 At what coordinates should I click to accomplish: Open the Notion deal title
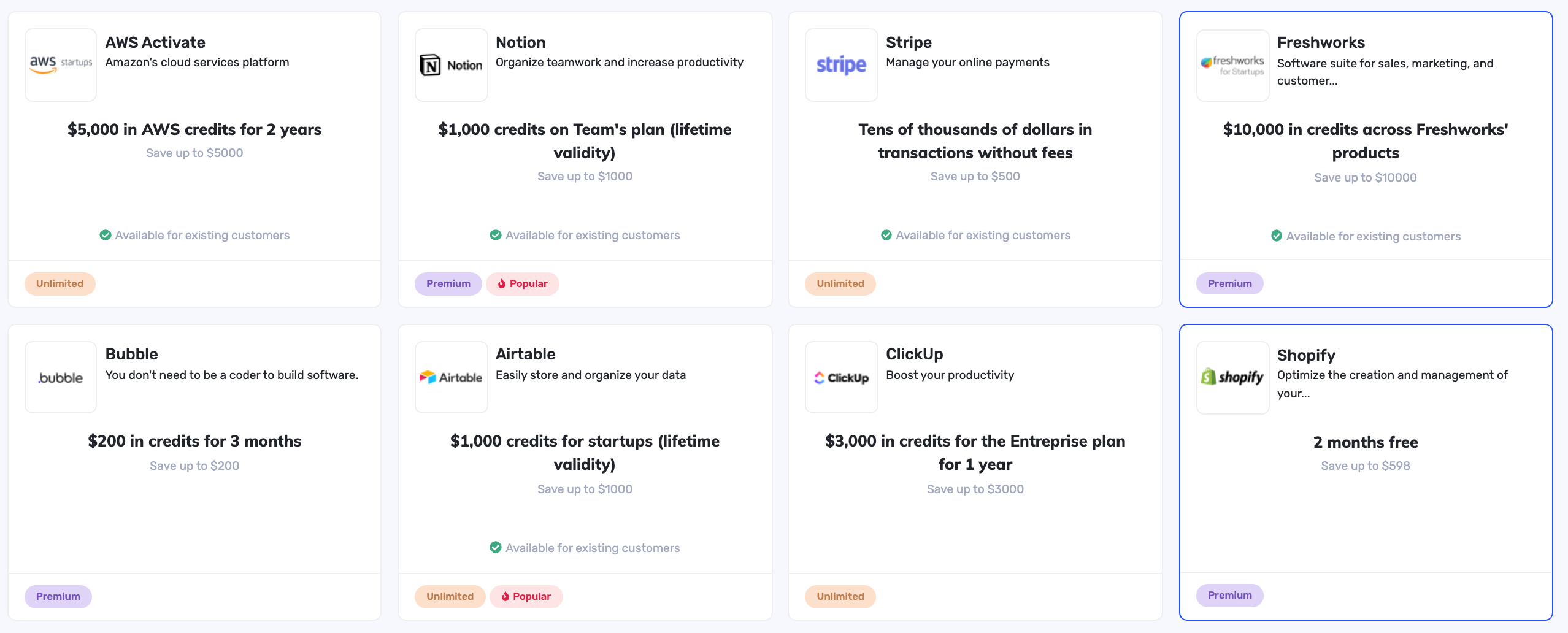pyautogui.click(x=521, y=42)
